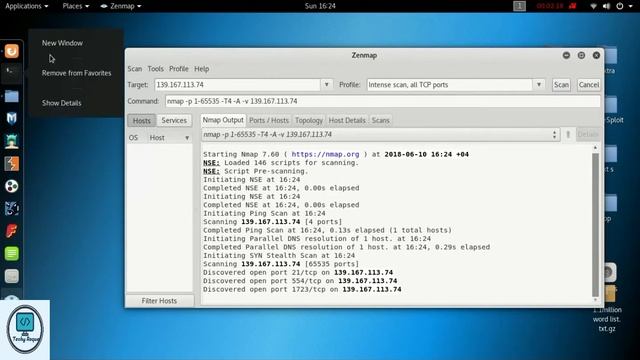This screenshot has height=360, width=640.
Task: Open the volume speaker icon in top bar
Action: pyautogui.click(x=607, y=6)
